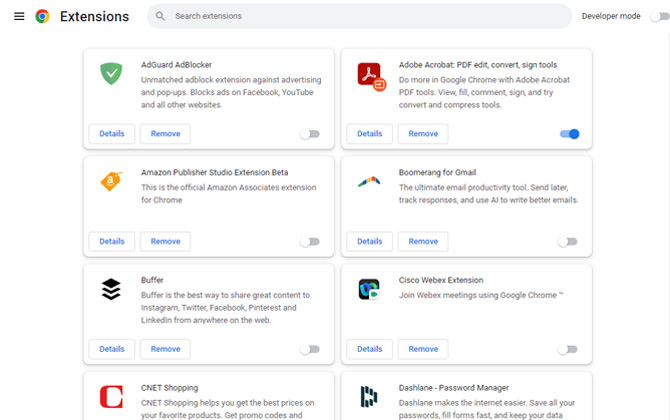Click the Amazon Publisher Studio tag icon
This screenshot has width=670, height=420.
pyautogui.click(x=111, y=181)
